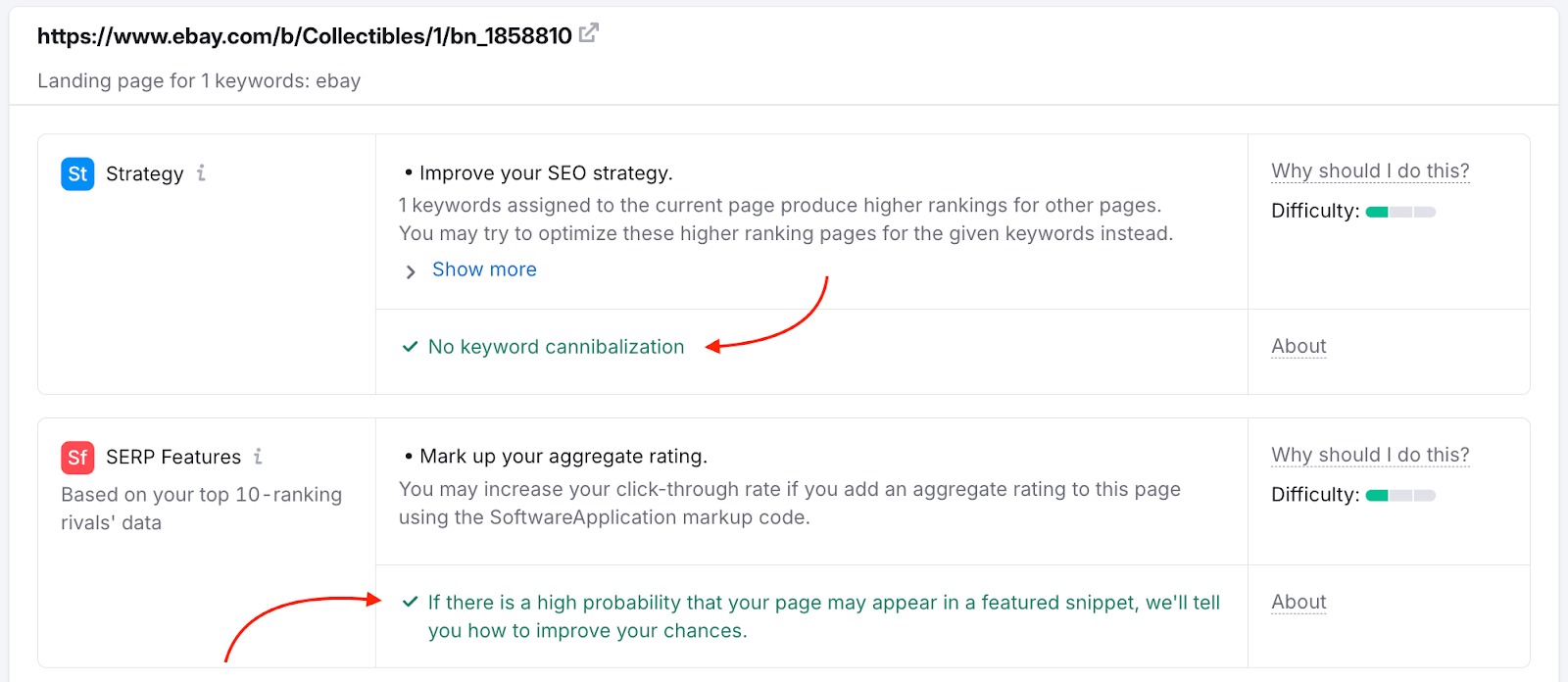1568x682 pixels.
Task: Open the external link icon beside the eBay URL
Action: click(x=588, y=34)
